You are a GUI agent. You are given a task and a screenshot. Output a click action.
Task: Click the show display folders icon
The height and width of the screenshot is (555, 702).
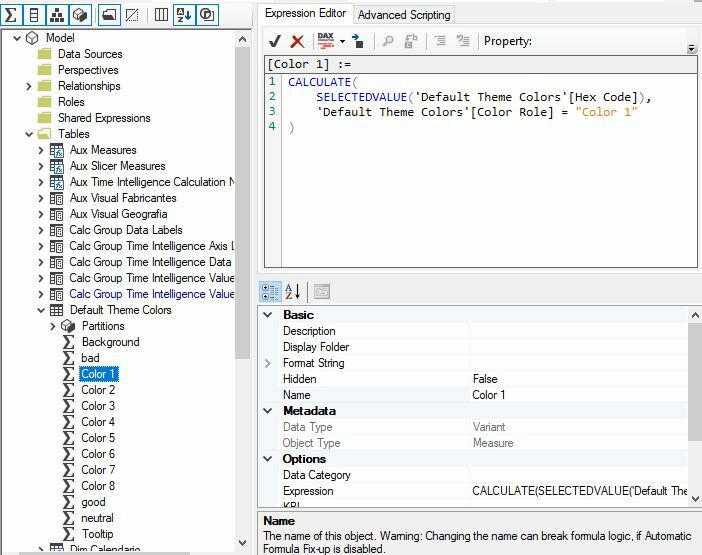(109, 15)
